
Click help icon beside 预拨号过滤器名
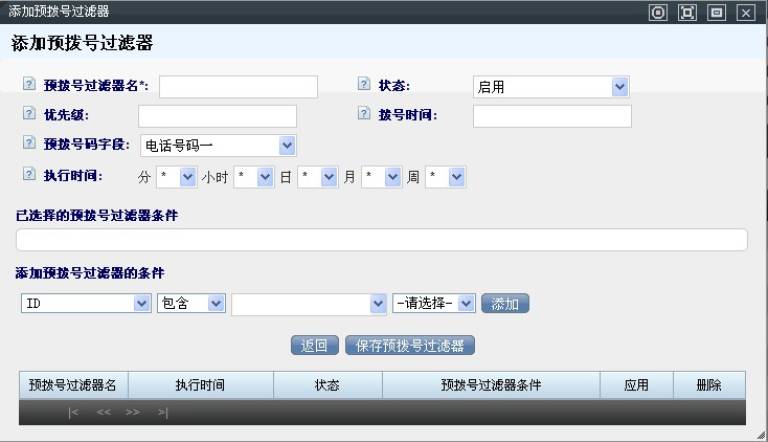(x=29, y=86)
